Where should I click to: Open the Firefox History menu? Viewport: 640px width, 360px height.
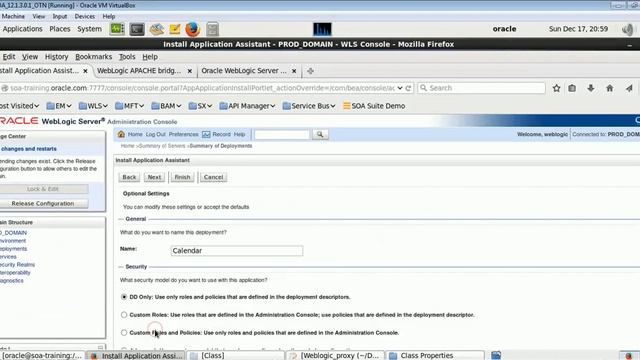(x=56, y=57)
